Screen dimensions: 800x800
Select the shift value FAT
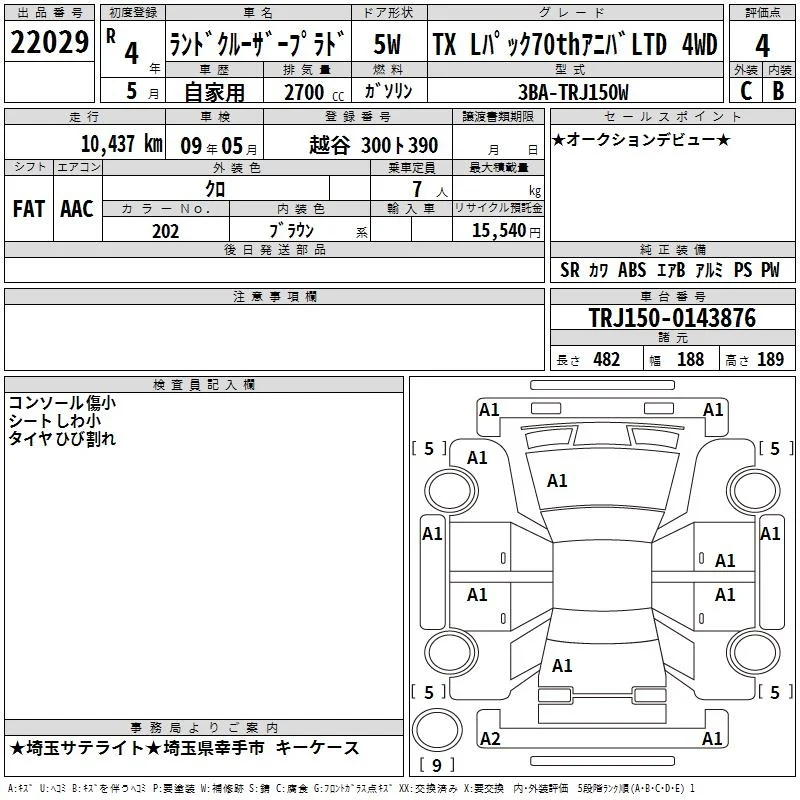(x=29, y=209)
